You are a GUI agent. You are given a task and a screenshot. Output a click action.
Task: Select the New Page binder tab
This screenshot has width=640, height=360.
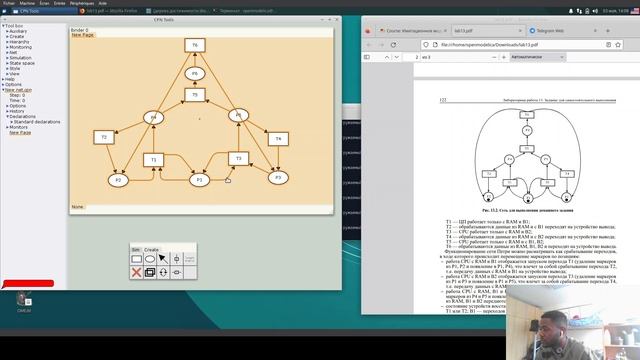82,35
